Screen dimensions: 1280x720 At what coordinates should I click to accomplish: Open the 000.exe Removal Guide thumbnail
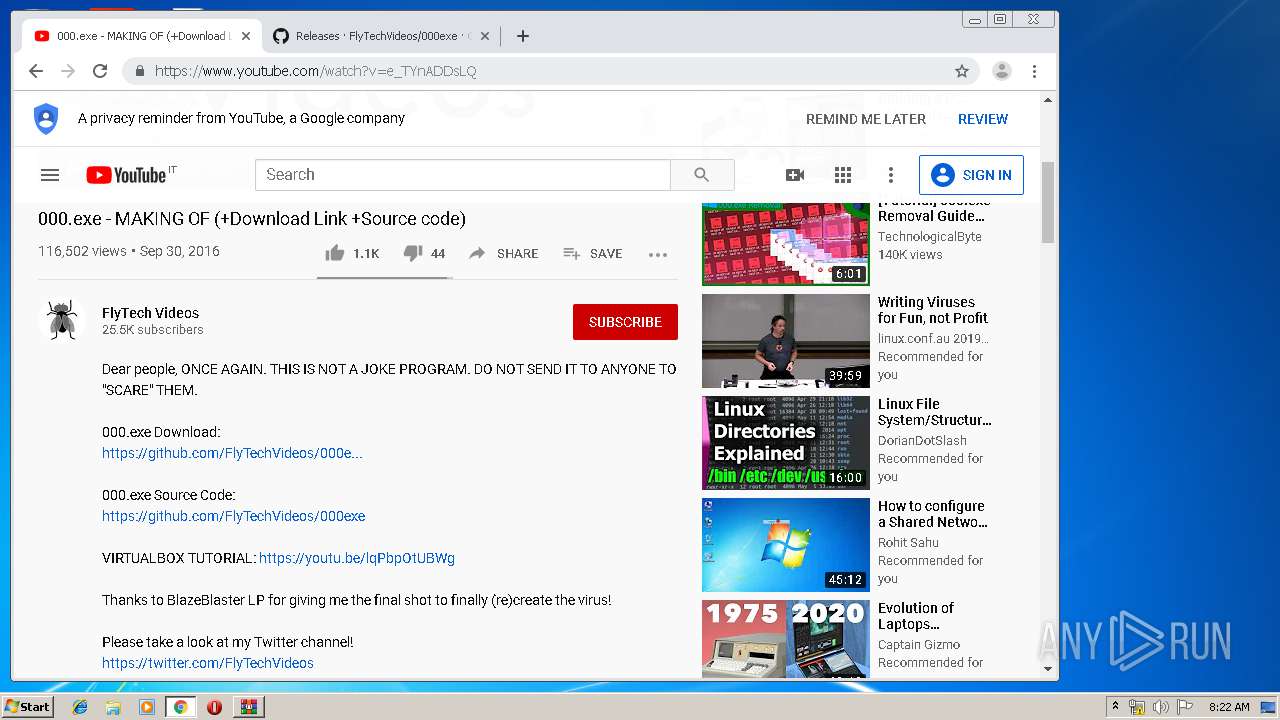click(786, 244)
